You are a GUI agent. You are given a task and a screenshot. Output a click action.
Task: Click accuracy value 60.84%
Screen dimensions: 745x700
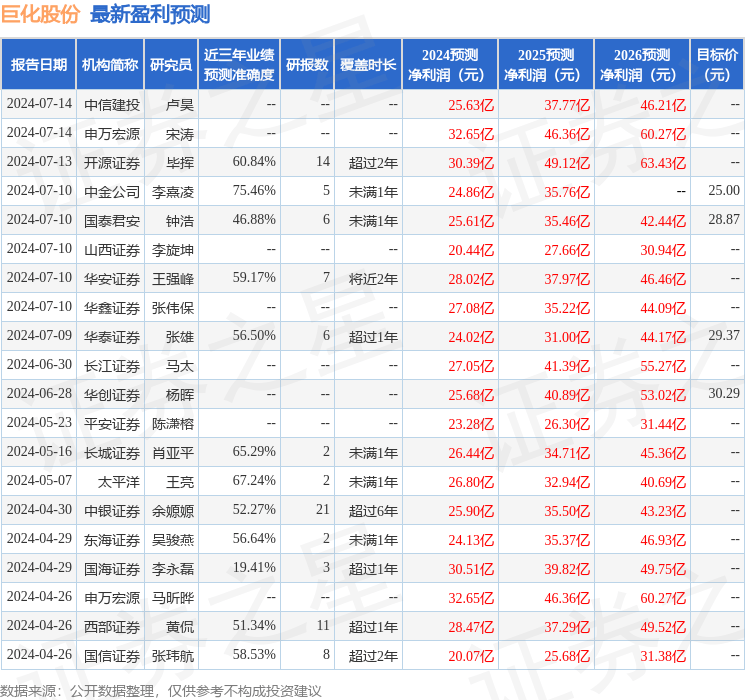(254, 162)
